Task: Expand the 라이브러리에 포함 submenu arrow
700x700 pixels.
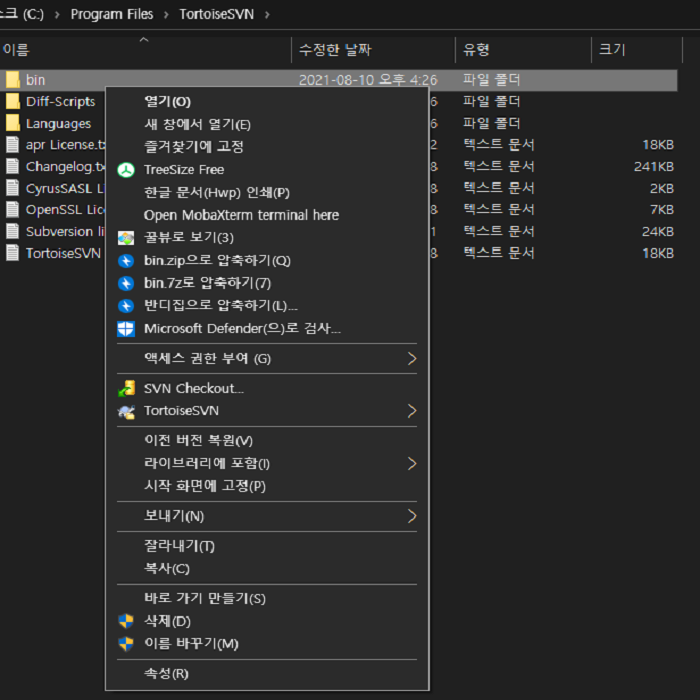Action: 412,463
